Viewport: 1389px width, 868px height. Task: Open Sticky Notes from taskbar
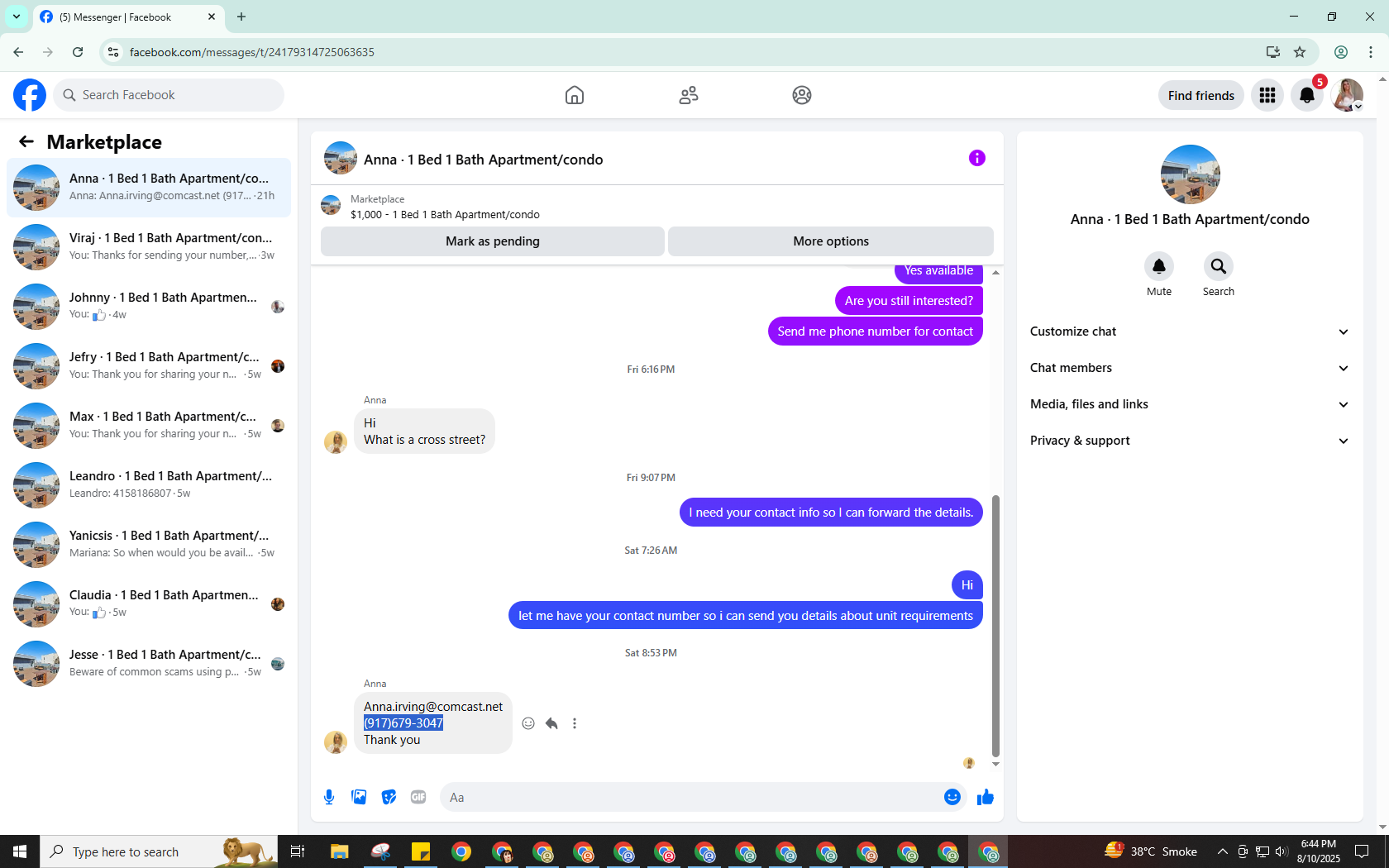[421, 851]
